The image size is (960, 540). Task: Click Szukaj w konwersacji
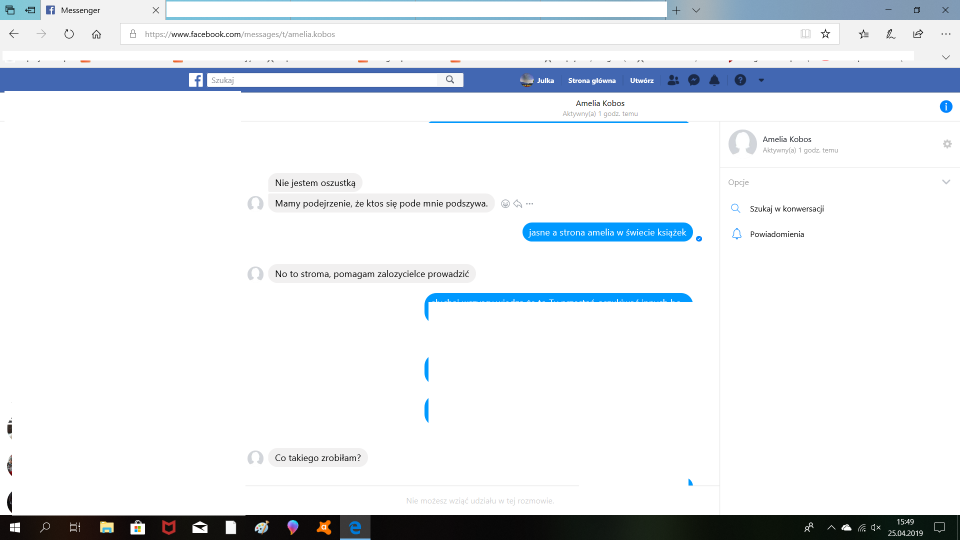coord(786,209)
